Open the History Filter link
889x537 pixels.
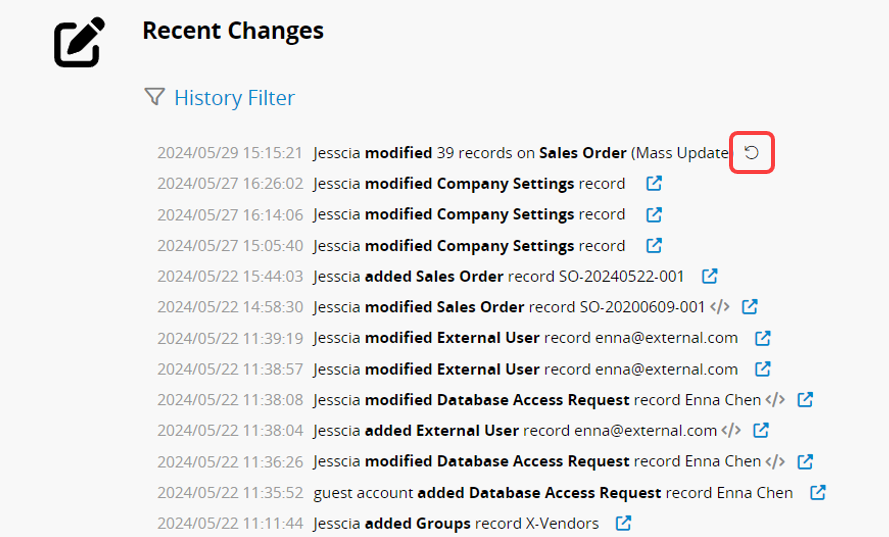tap(234, 98)
